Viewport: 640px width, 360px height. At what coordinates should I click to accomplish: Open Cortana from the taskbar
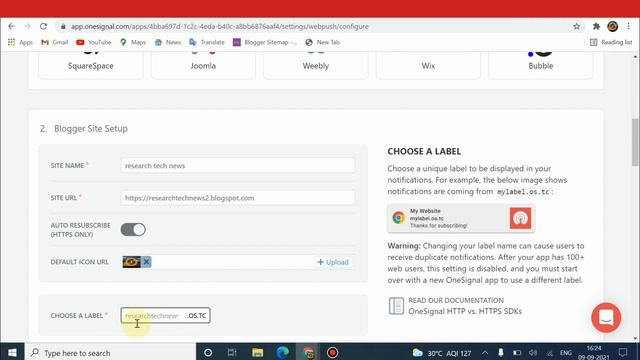coord(208,353)
